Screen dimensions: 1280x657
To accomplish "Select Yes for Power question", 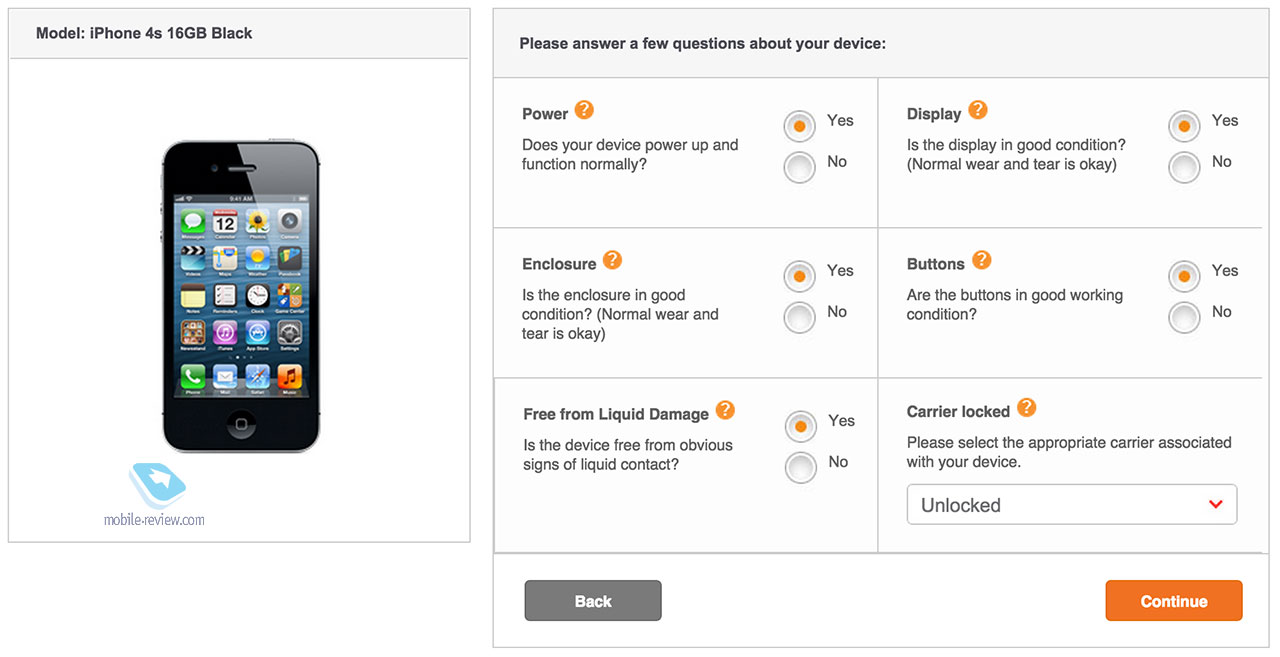I will click(800, 126).
